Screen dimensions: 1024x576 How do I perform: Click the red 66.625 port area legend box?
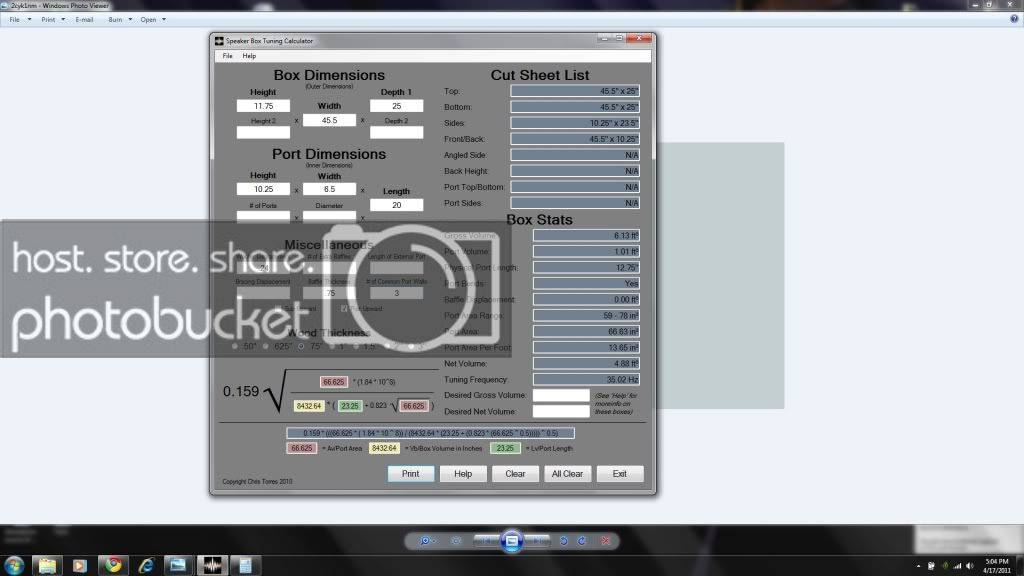pos(302,448)
